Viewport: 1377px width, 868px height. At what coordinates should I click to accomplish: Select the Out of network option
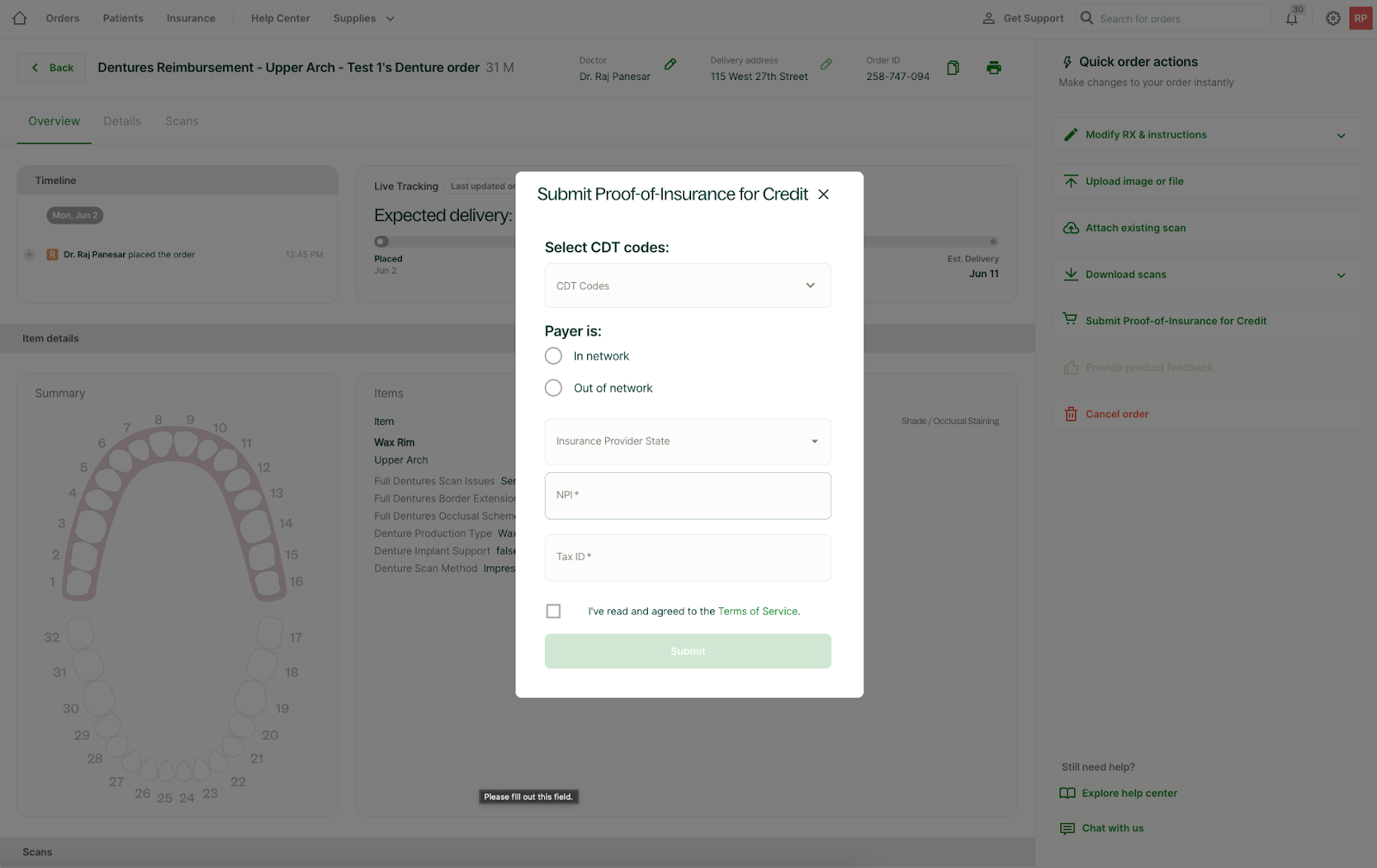(553, 388)
